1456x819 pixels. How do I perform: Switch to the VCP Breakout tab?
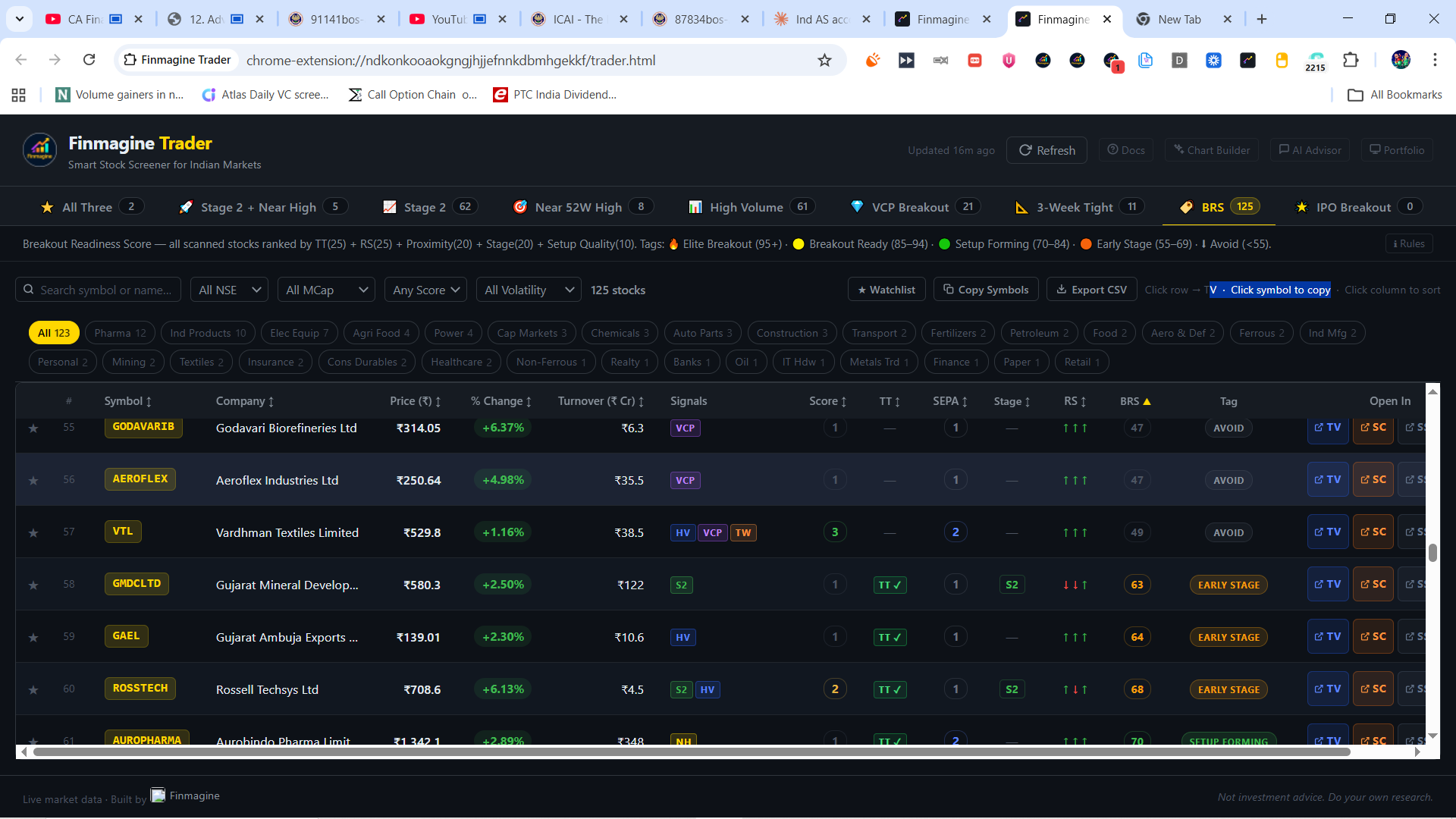915,207
